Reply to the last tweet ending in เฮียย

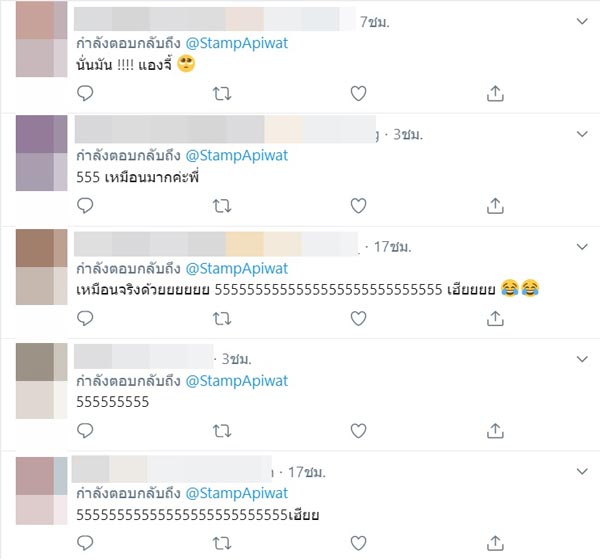pos(85,543)
